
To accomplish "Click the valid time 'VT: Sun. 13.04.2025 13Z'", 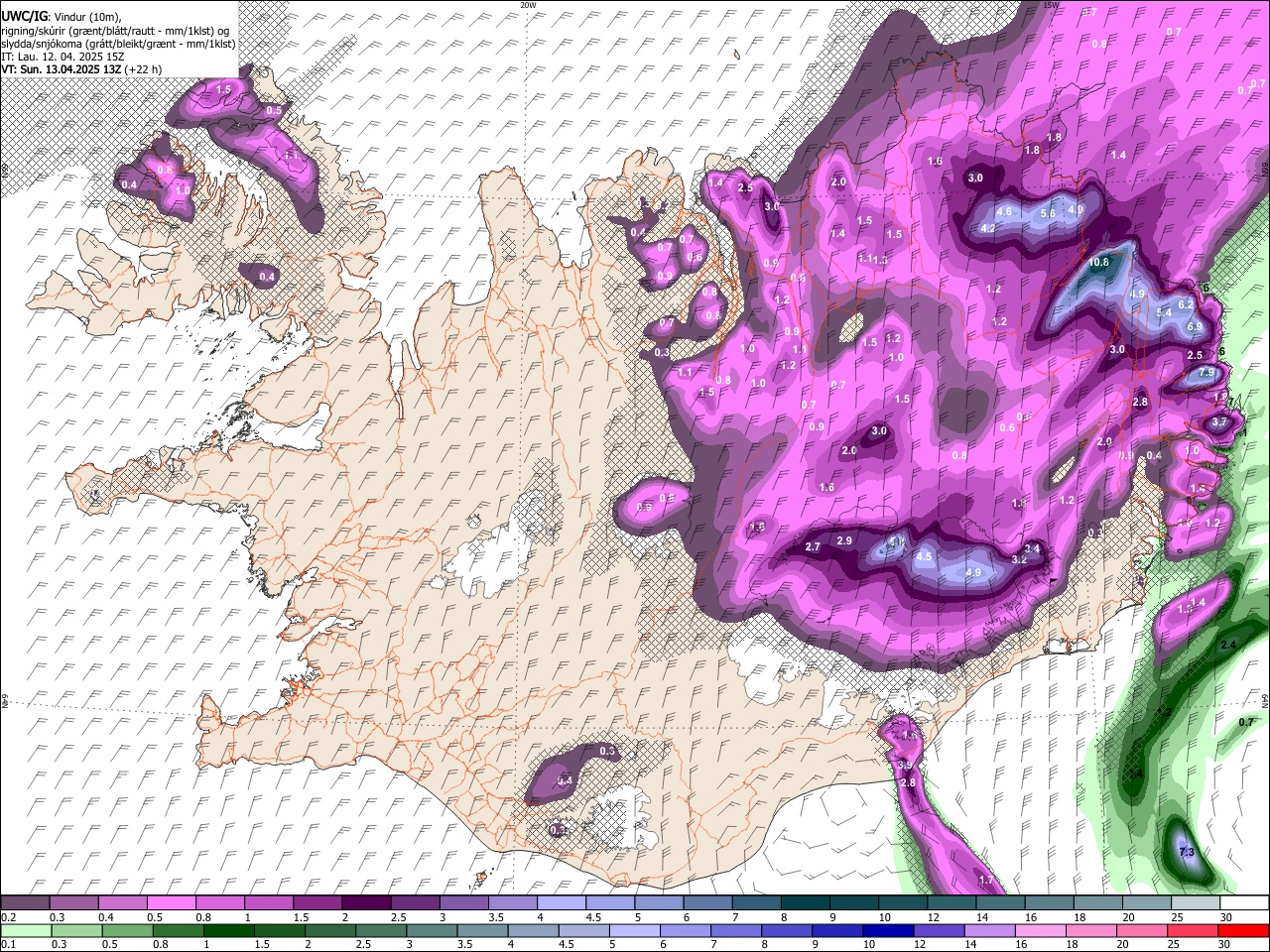I will point(61,69).
